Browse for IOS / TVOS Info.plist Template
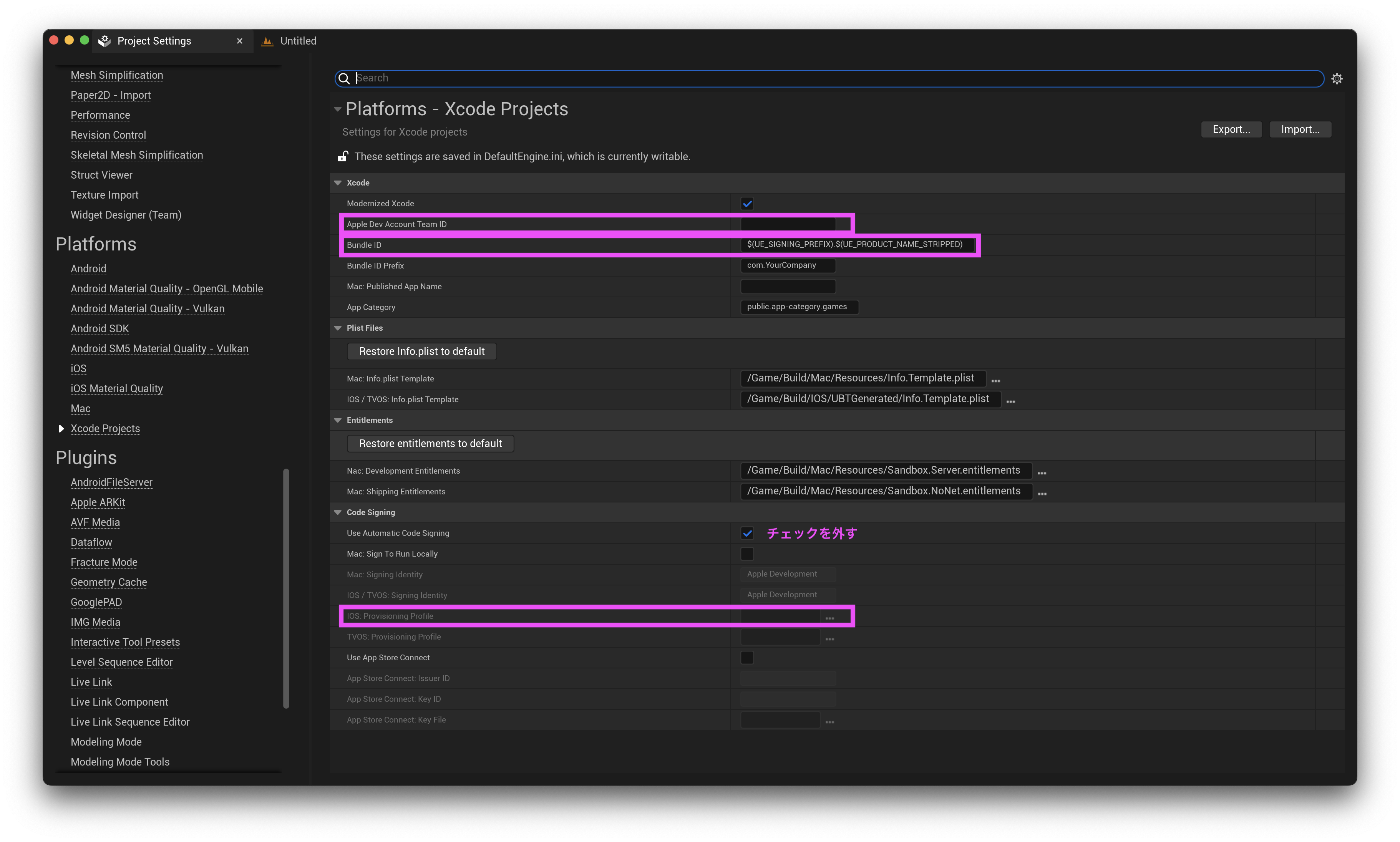Screen dimensions: 1400x842 [x=1011, y=401]
